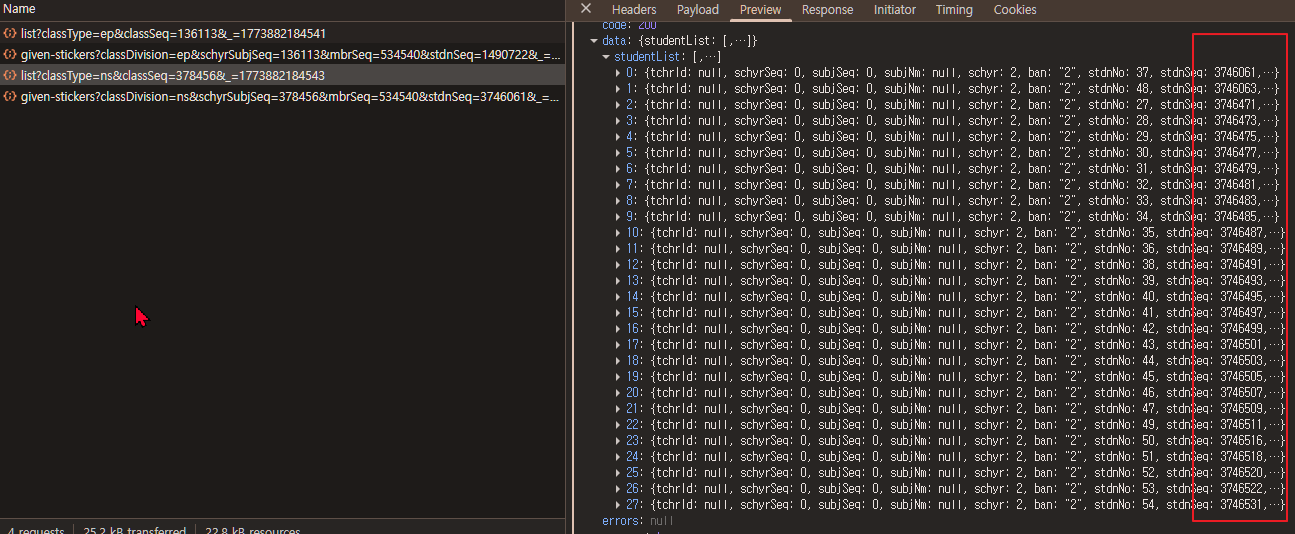Switch to the Response tab
Screen dimensions: 1295x534
pyautogui.click(x=827, y=10)
